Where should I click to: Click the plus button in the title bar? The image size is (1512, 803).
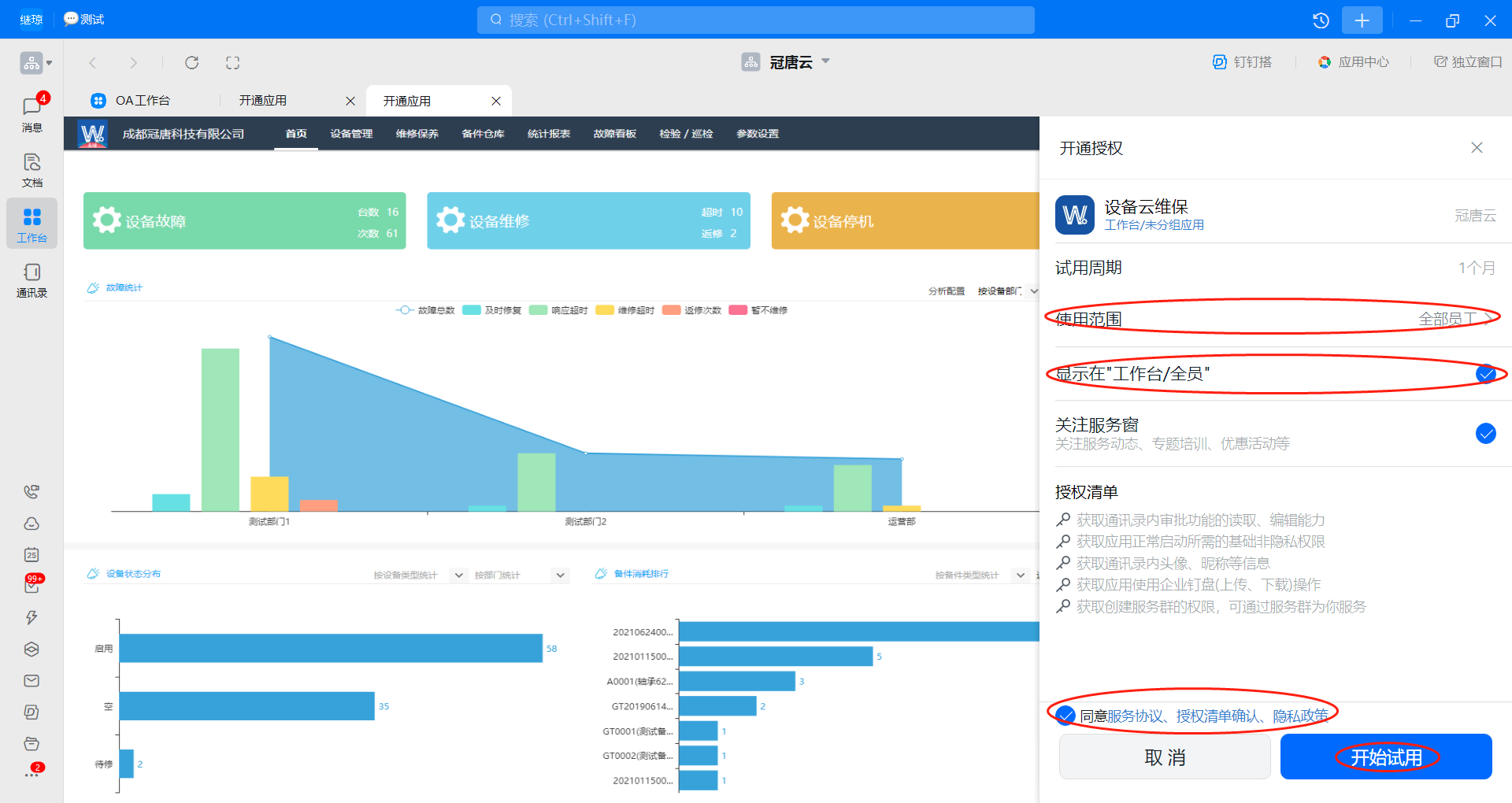coord(1362,20)
